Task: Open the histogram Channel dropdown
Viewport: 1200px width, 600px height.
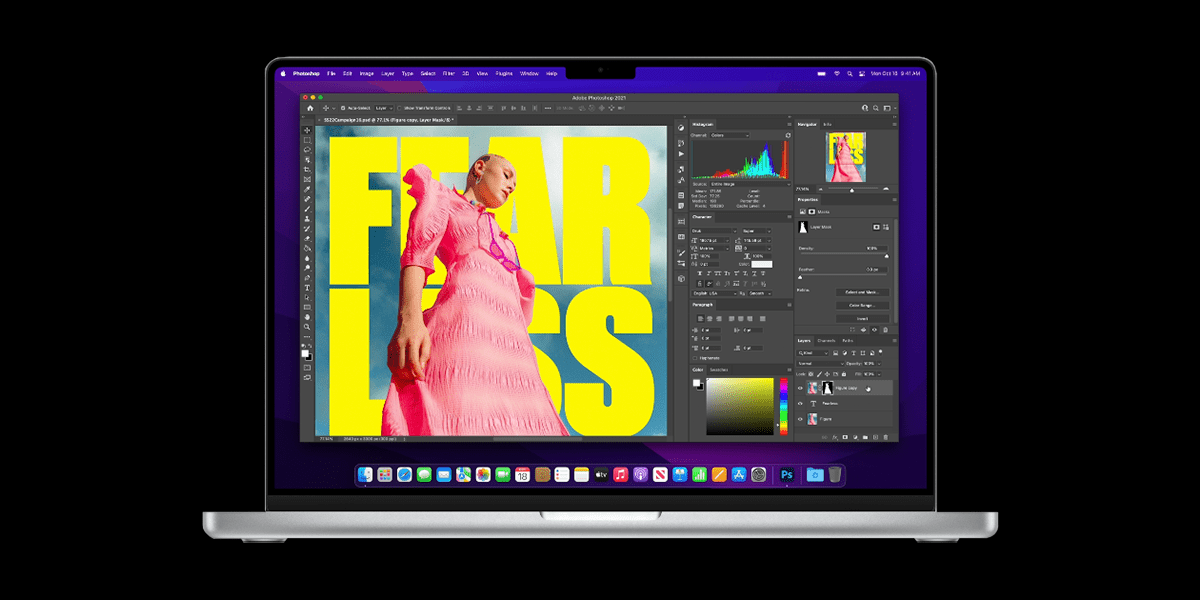Action: point(732,135)
